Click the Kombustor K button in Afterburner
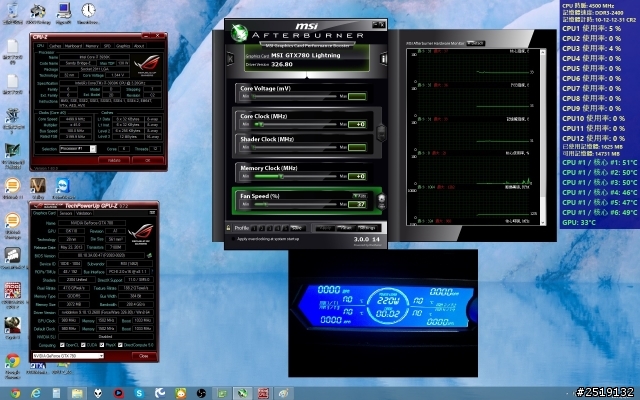This screenshot has width=640, height=400. tap(230, 59)
